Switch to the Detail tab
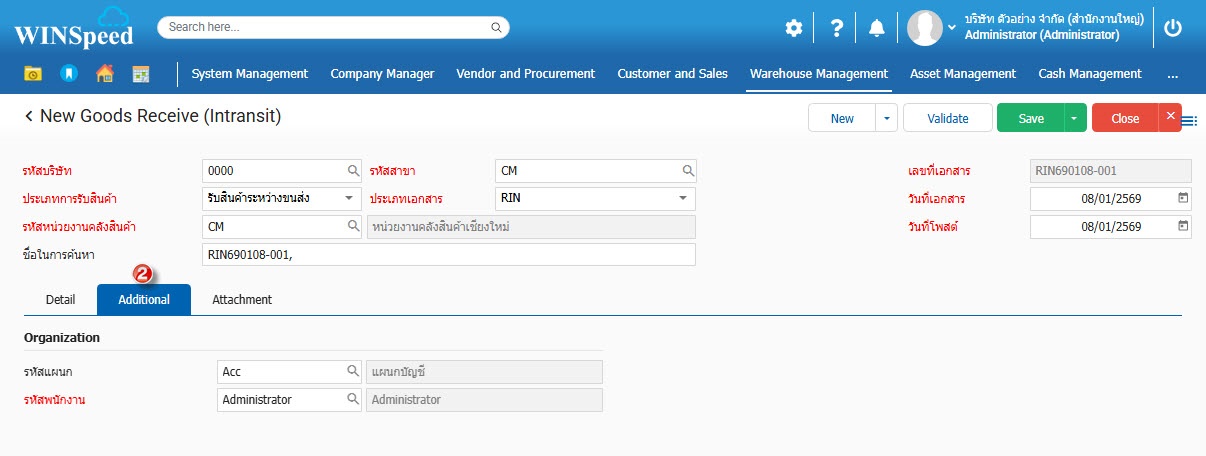 point(61,300)
